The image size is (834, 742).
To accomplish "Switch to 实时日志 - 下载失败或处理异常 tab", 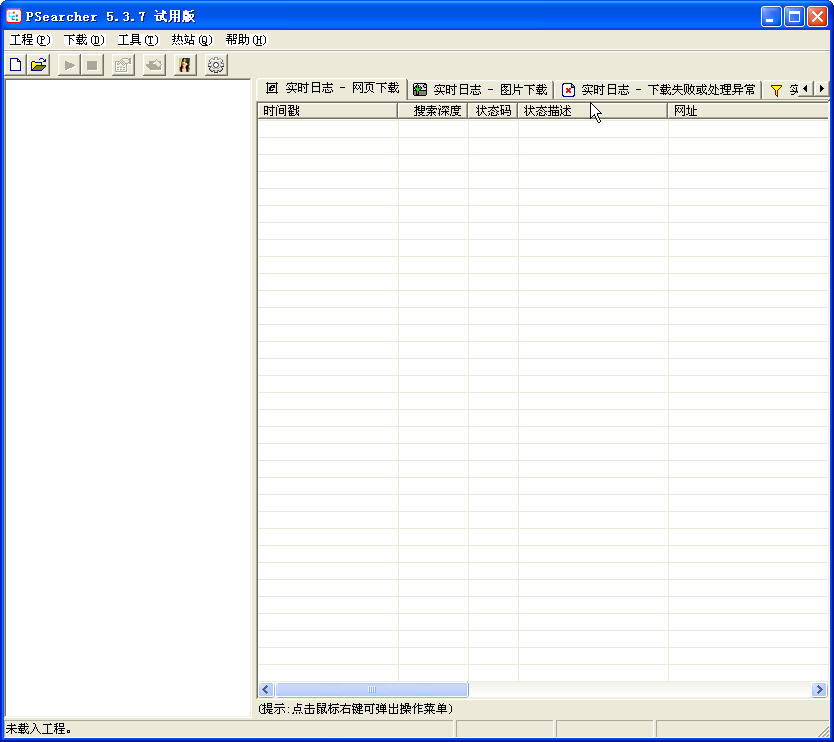I will [658, 90].
